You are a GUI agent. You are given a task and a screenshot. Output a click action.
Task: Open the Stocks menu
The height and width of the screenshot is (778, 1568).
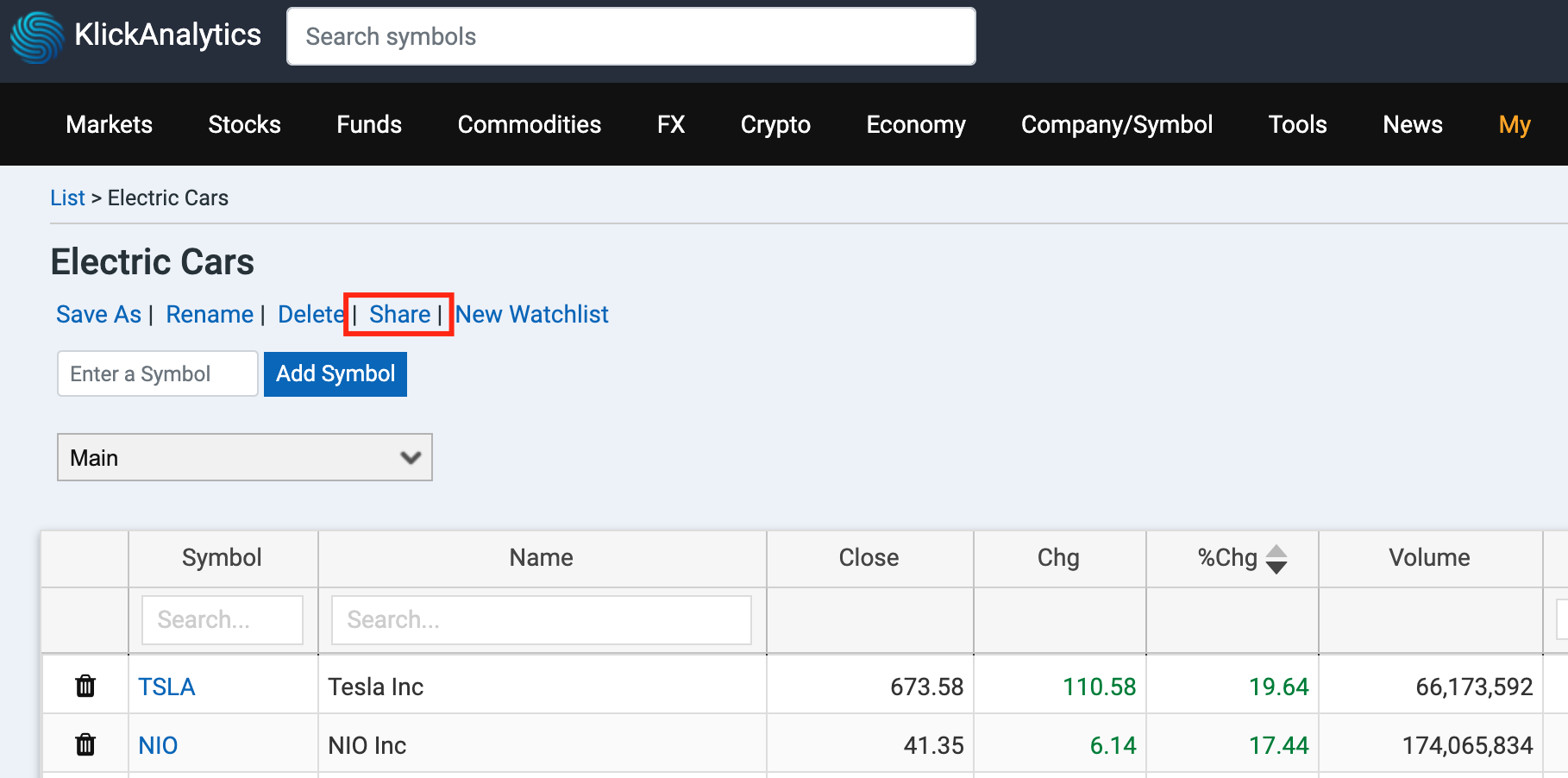[x=244, y=124]
